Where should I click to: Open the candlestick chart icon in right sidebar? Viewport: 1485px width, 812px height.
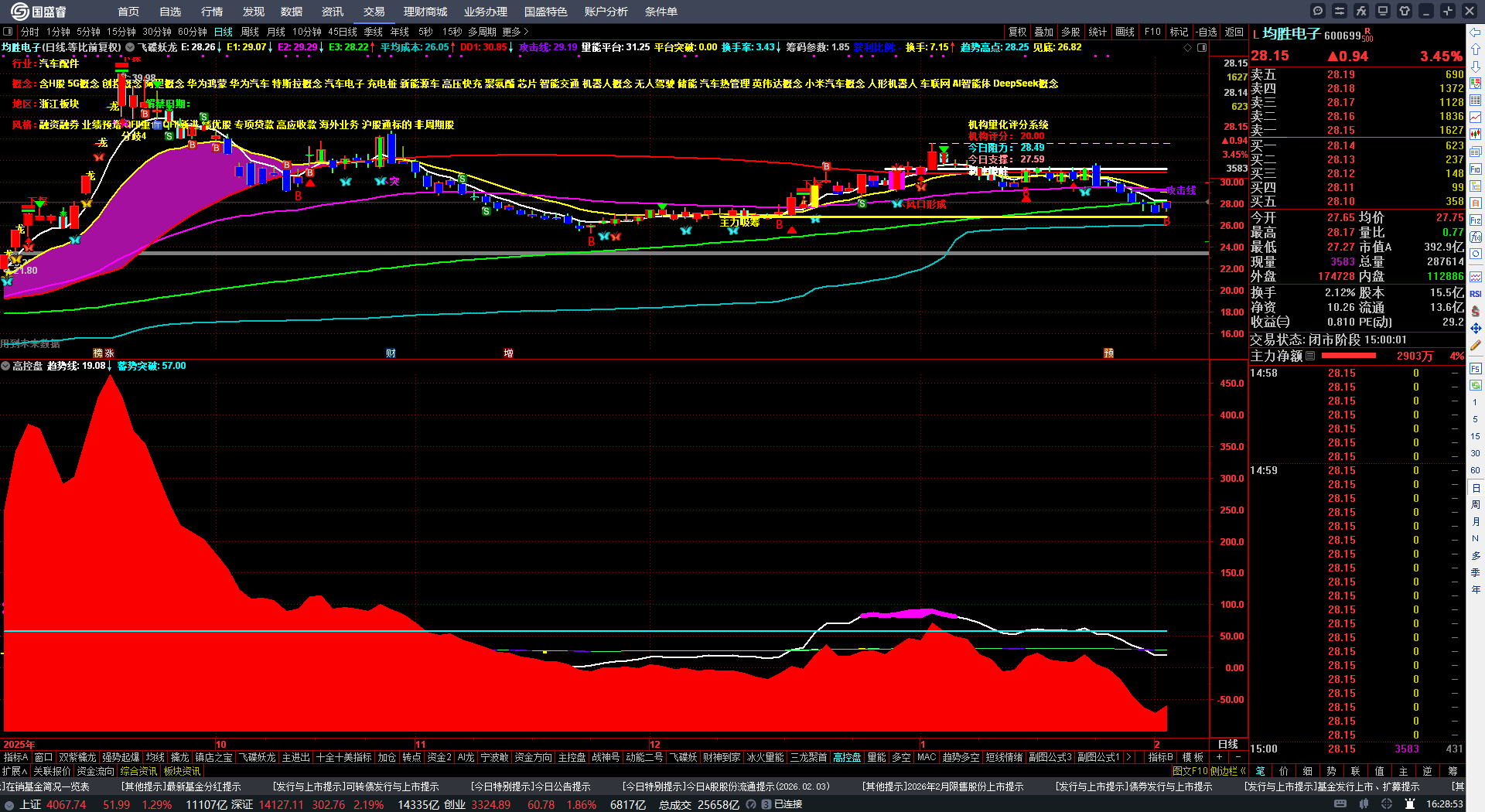pyautogui.click(x=1476, y=135)
